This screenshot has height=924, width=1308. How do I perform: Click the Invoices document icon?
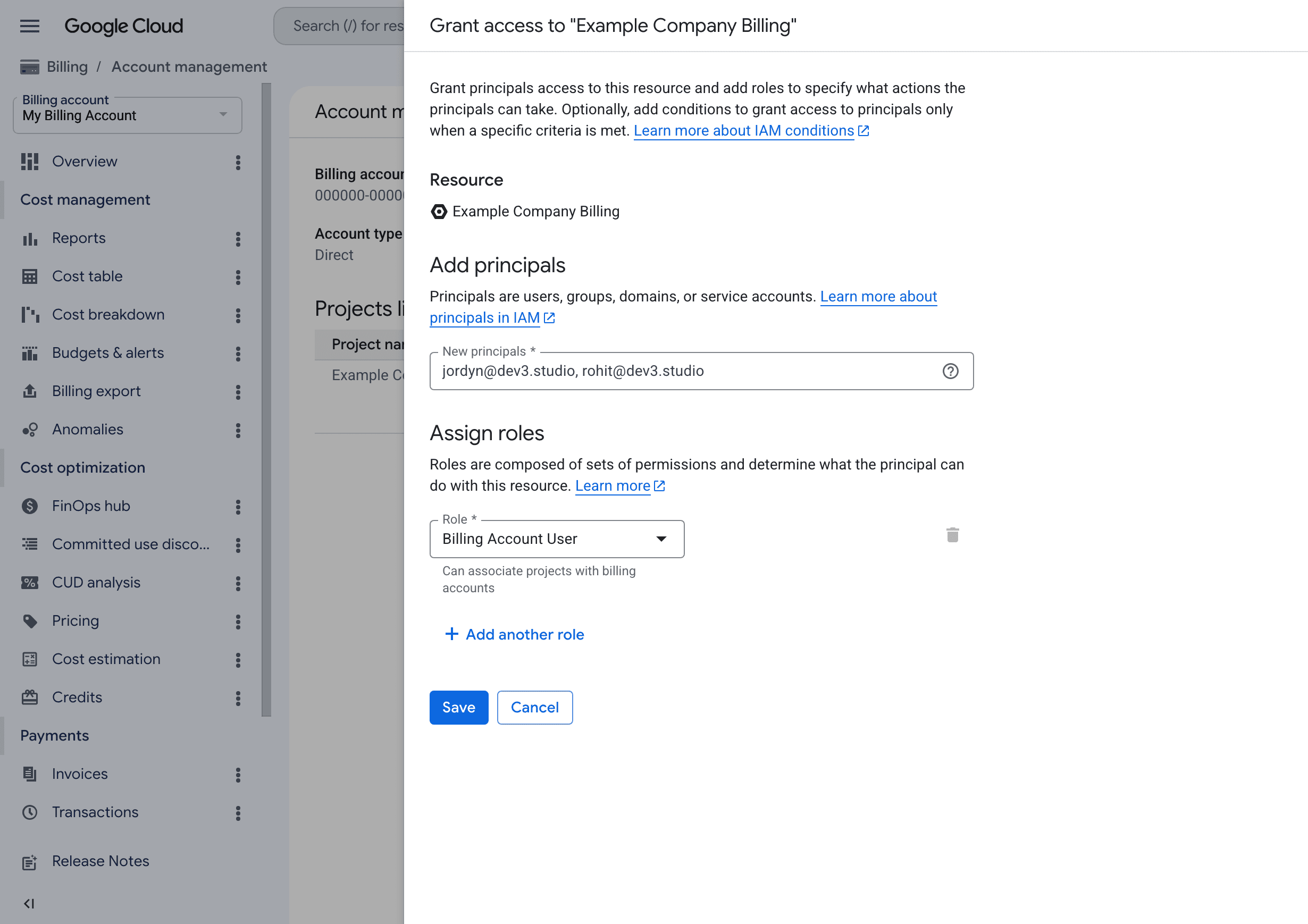pos(30,774)
